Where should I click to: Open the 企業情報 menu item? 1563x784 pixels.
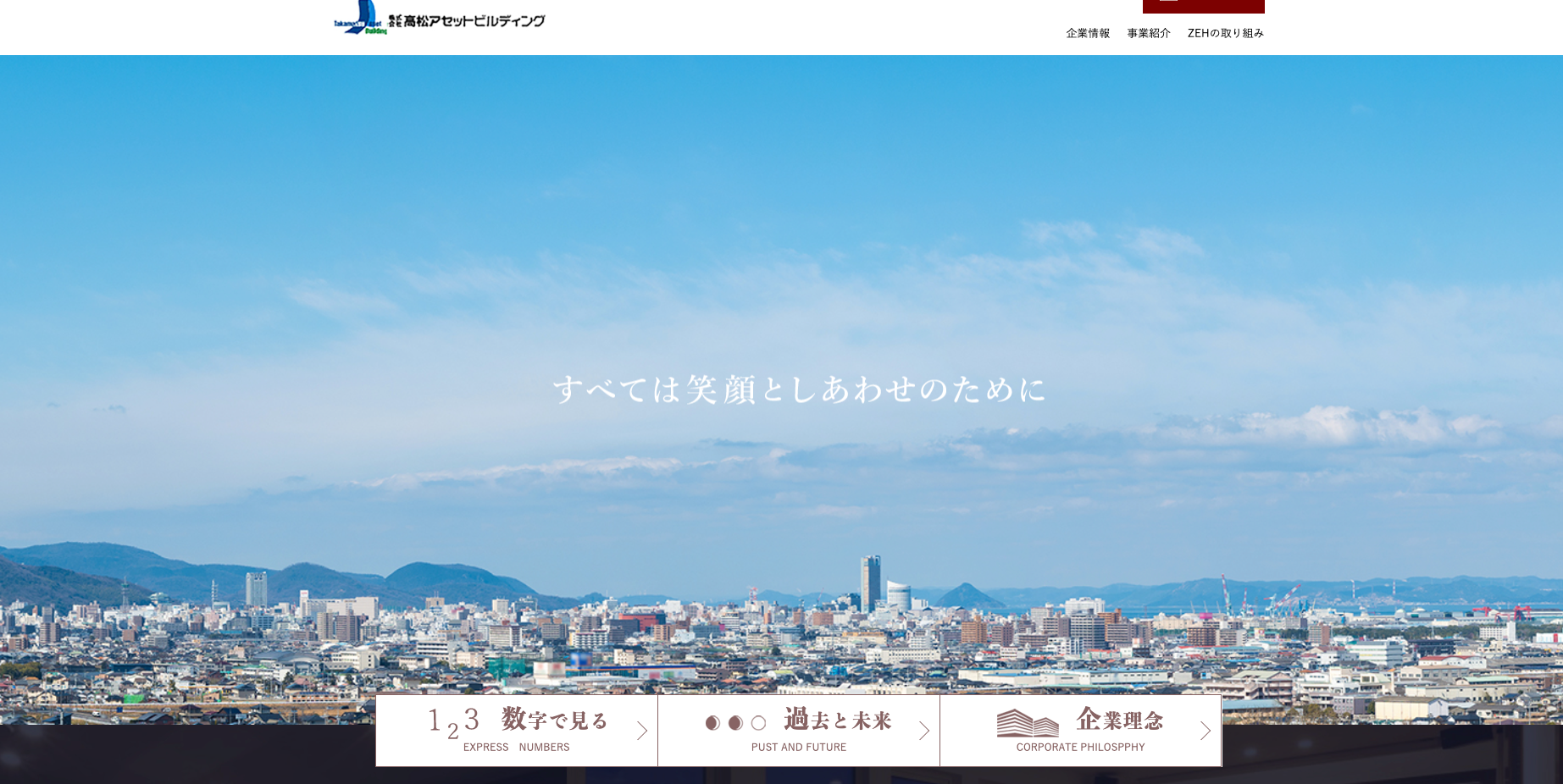[x=1088, y=33]
